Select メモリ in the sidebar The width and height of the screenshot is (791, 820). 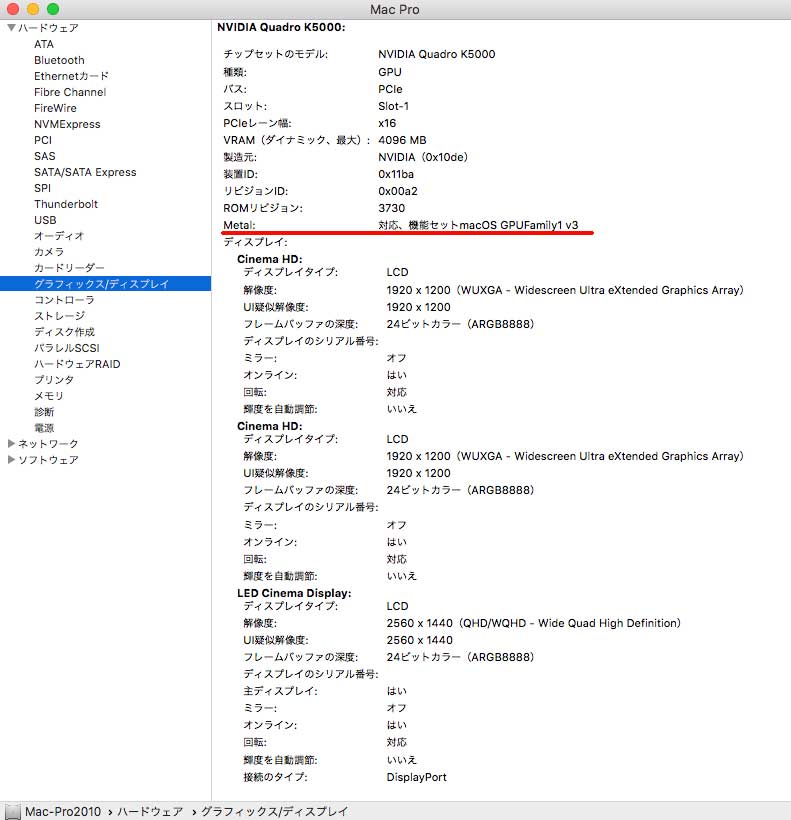tap(49, 396)
